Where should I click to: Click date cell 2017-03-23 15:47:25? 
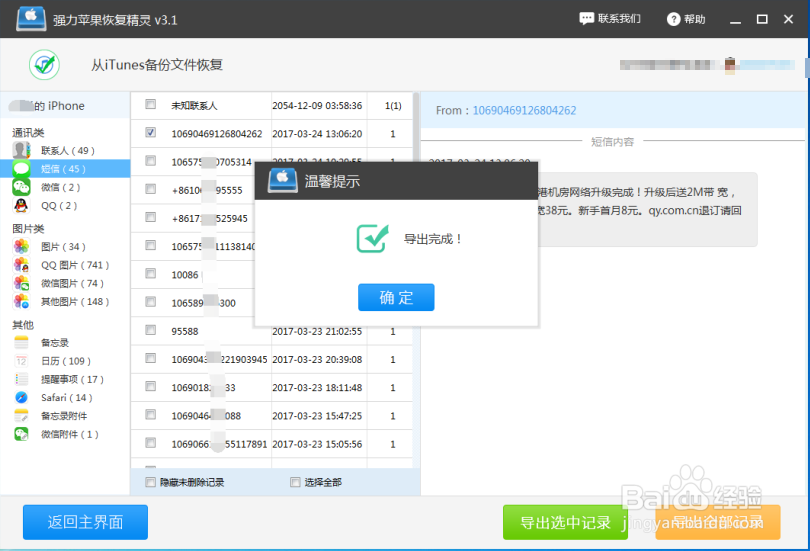[x=317, y=416]
